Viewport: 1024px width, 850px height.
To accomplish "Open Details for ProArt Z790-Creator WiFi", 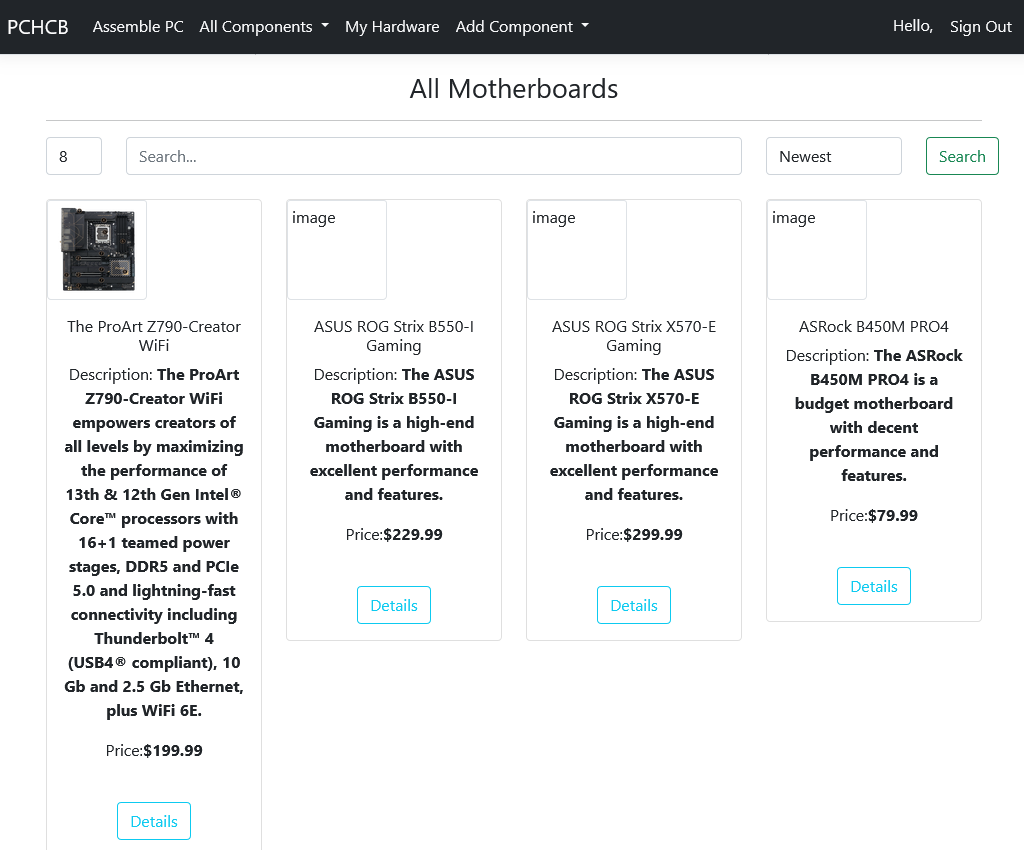I will 154,821.
